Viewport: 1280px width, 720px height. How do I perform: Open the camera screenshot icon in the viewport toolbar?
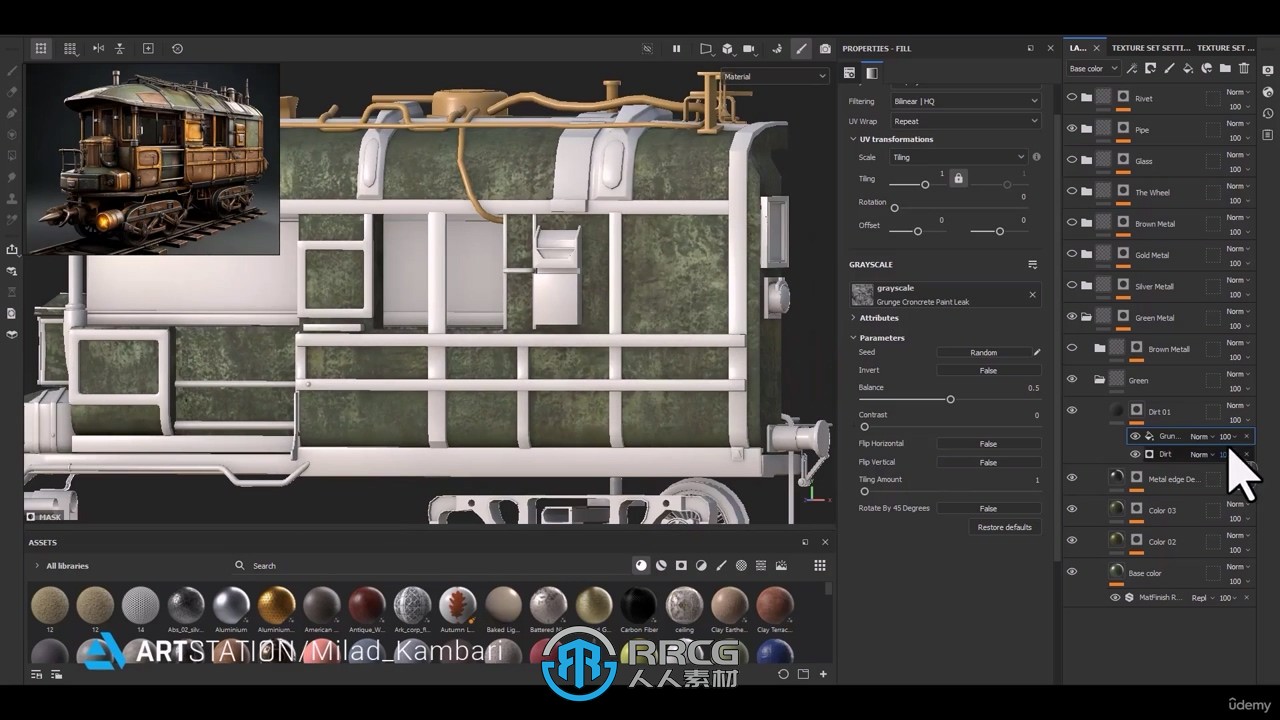click(825, 48)
